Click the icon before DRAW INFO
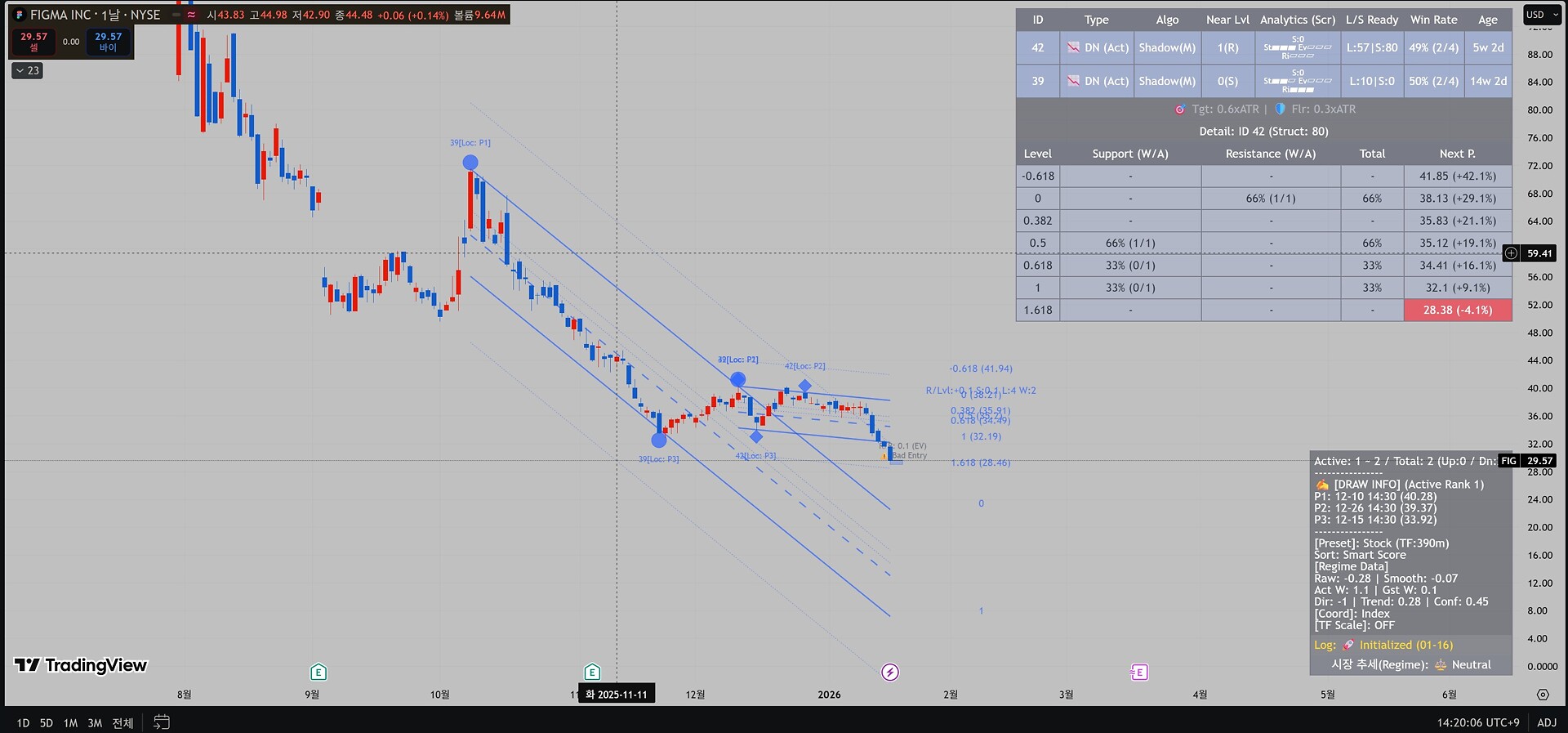The image size is (1568, 733). click(x=1322, y=485)
